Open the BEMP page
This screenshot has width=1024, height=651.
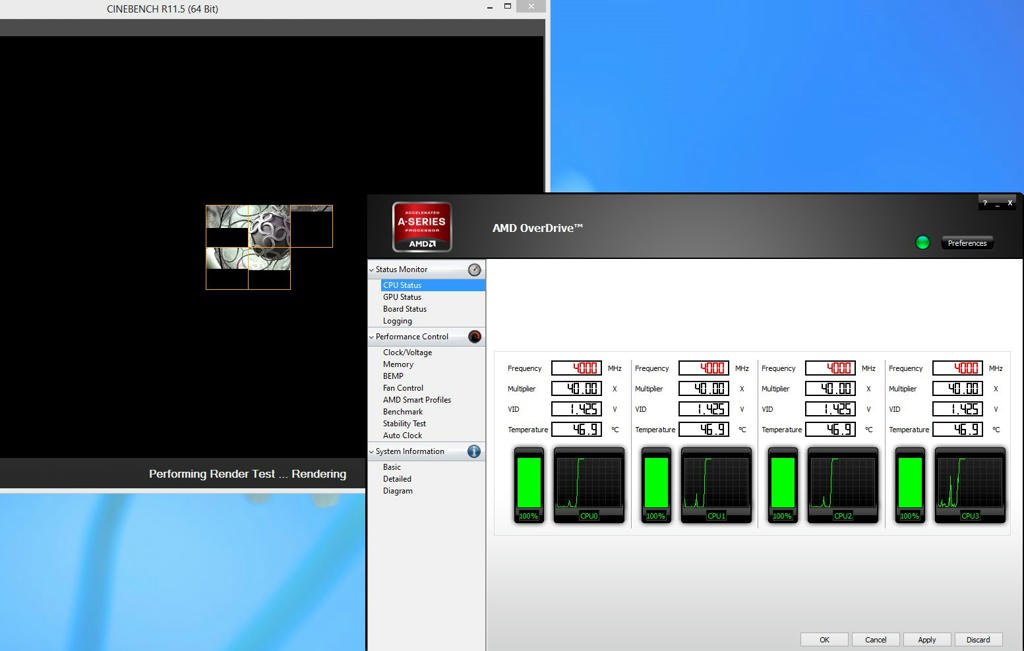[x=392, y=376]
